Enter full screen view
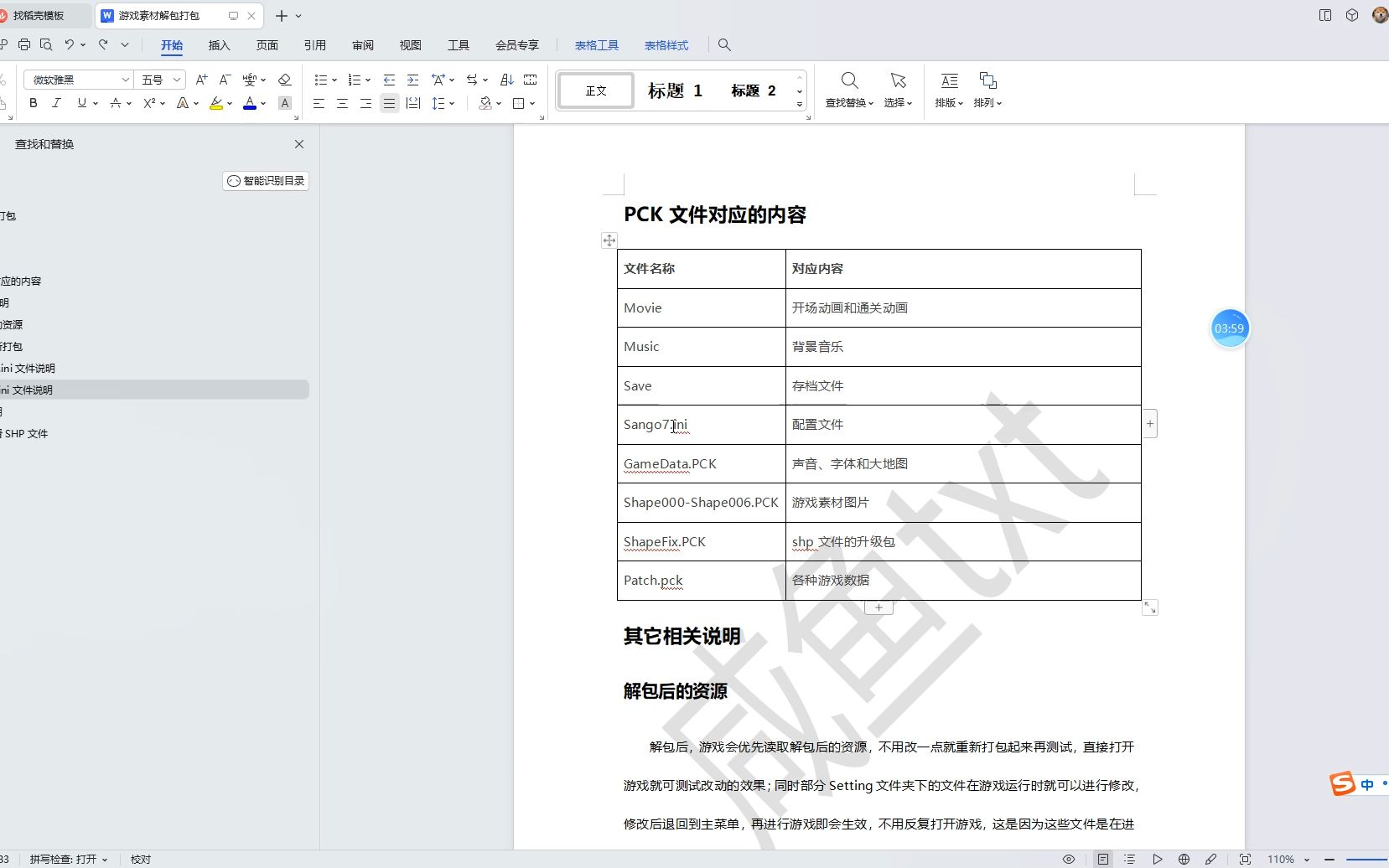The image size is (1389, 868). click(1246, 859)
